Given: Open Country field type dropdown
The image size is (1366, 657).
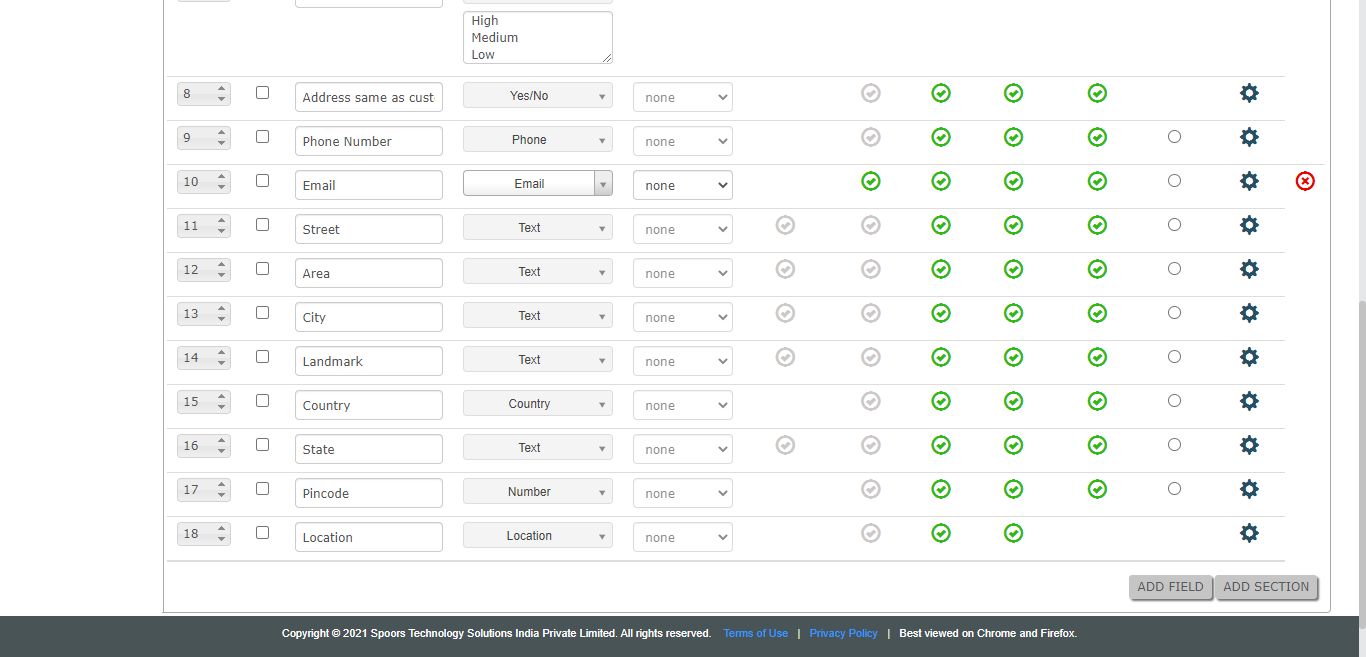Looking at the screenshot, I should click(x=537, y=404).
